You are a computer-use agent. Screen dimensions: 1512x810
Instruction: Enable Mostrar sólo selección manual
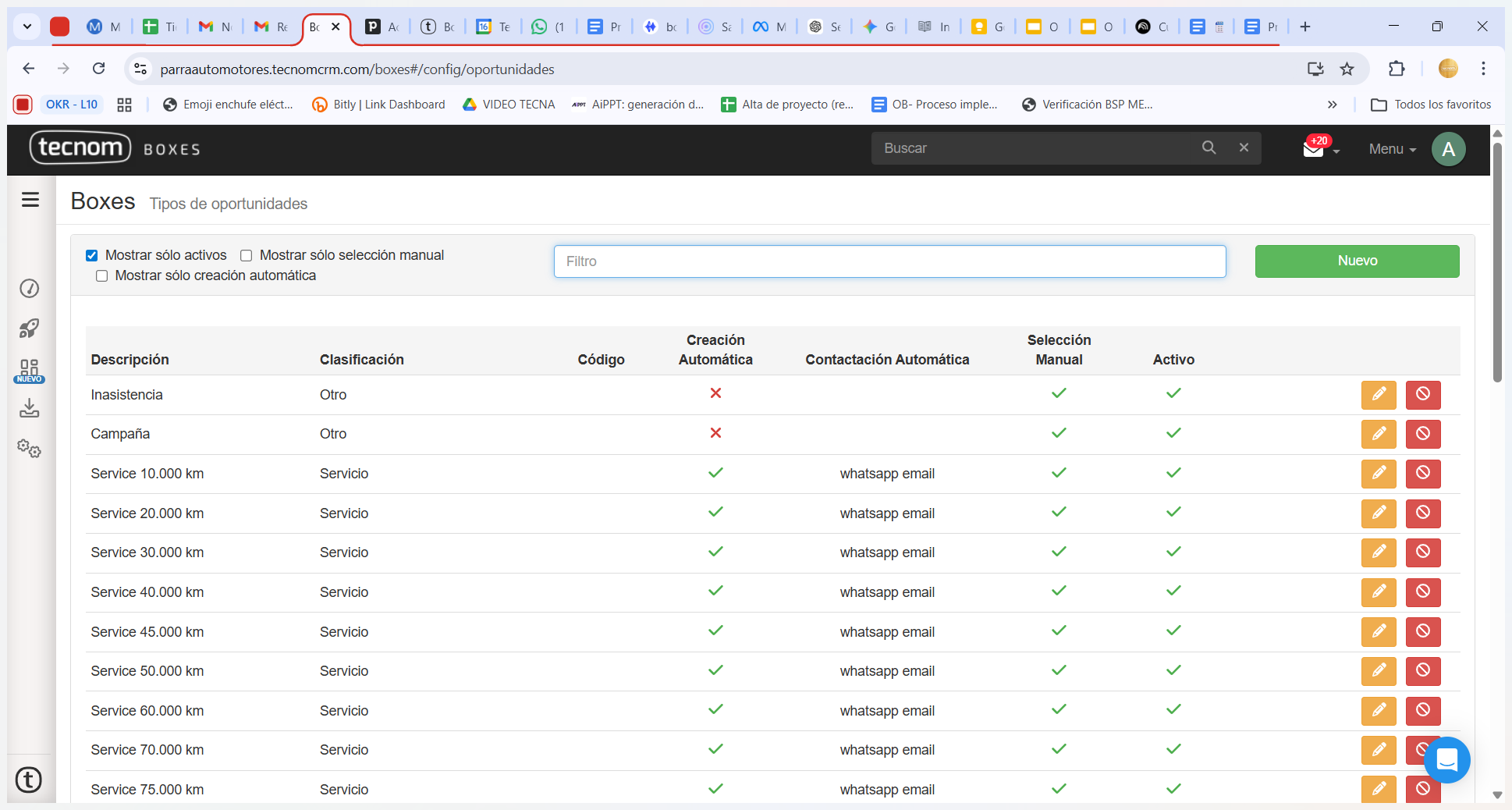[x=247, y=255]
